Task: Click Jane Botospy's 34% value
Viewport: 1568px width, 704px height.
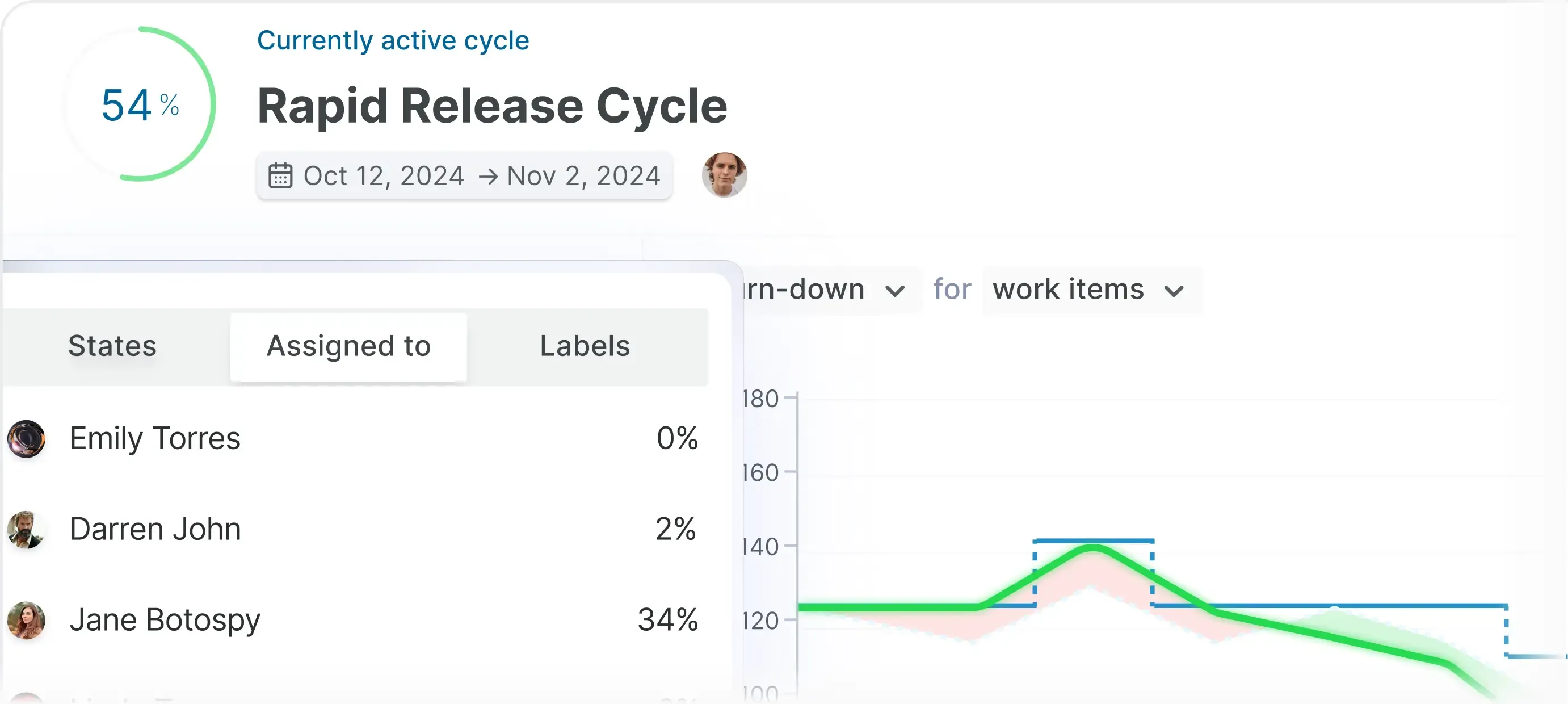Action: pos(667,621)
